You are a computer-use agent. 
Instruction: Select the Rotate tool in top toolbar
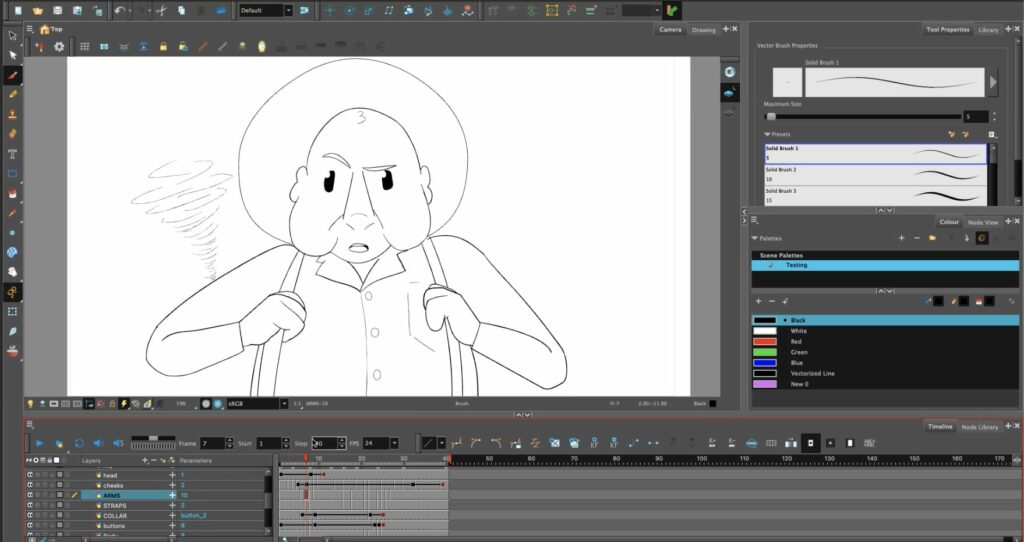(x=349, y=10)
